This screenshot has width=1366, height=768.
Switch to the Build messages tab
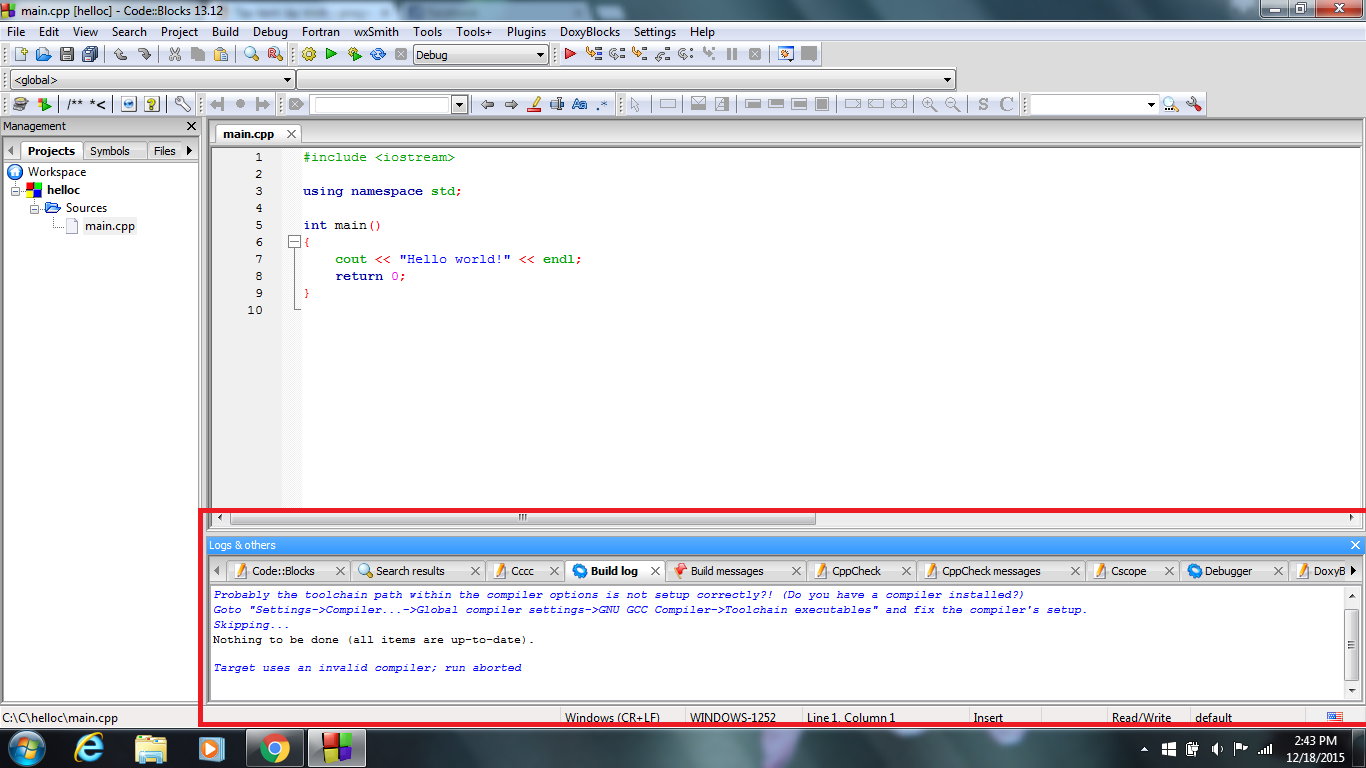coord(726,571)
